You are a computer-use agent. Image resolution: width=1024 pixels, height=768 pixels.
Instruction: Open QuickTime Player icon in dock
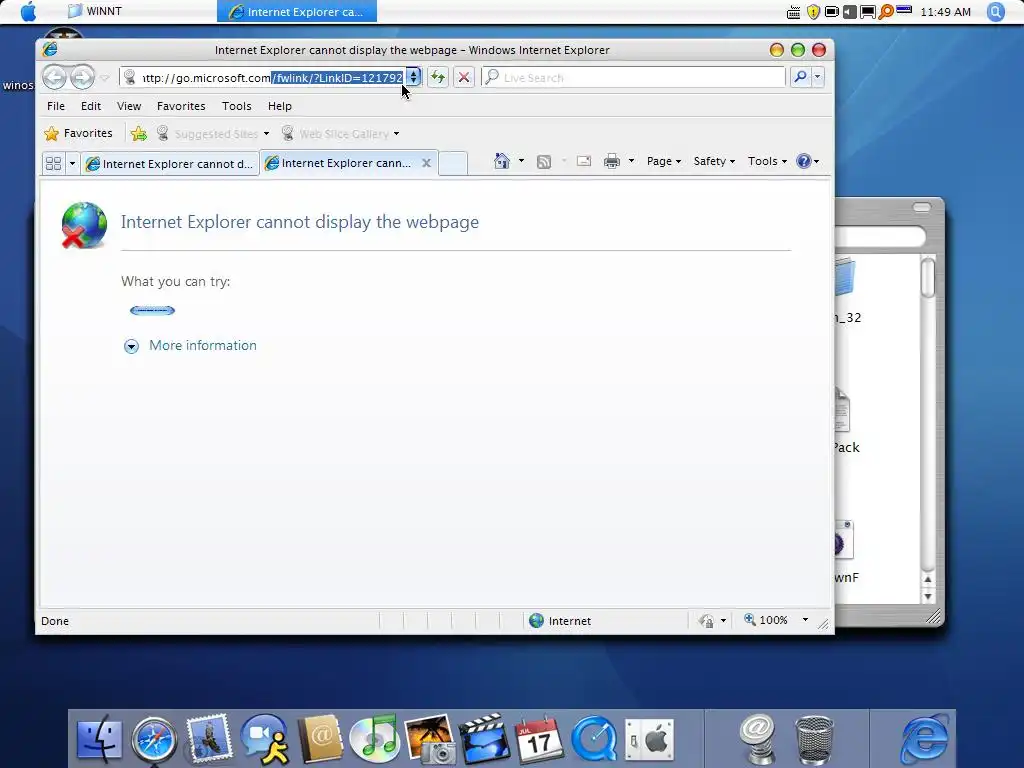pos(594,740)
